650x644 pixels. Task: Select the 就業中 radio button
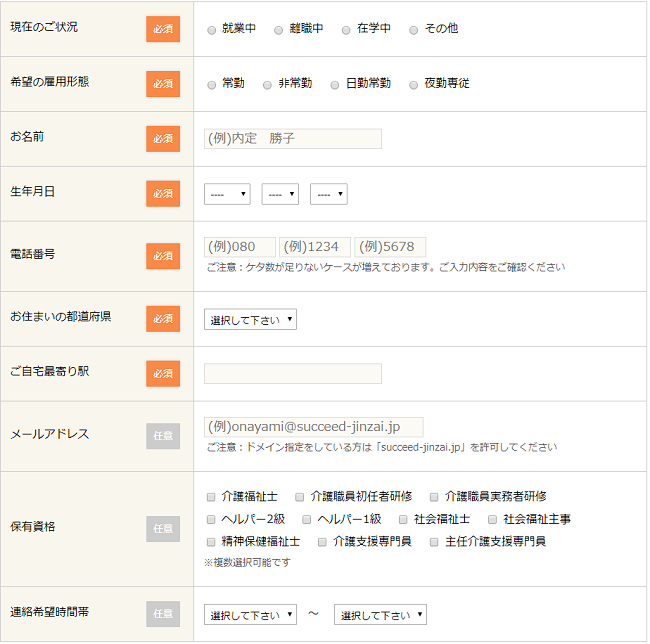pos(211,30)
